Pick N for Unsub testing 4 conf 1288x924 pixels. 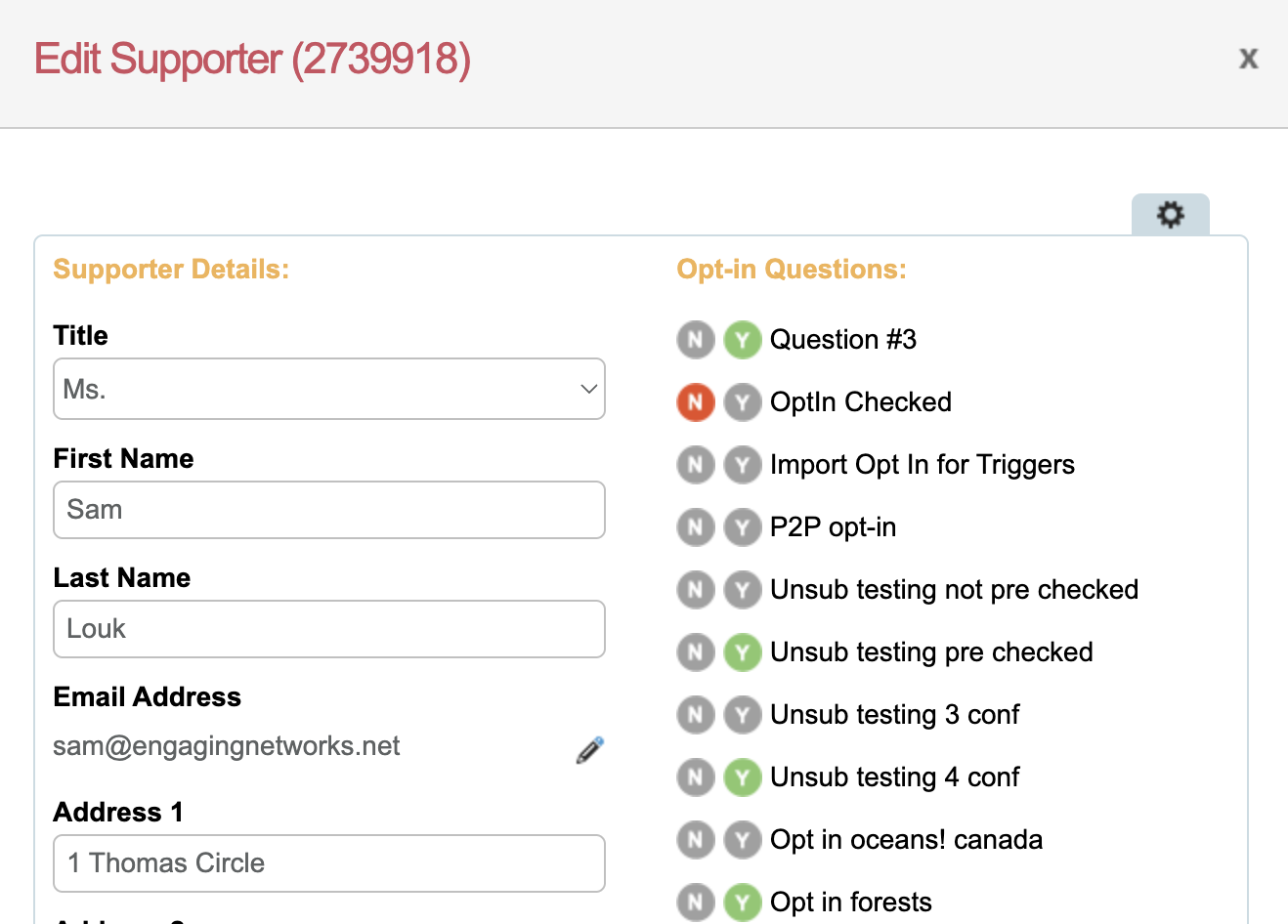coord(696,777)
